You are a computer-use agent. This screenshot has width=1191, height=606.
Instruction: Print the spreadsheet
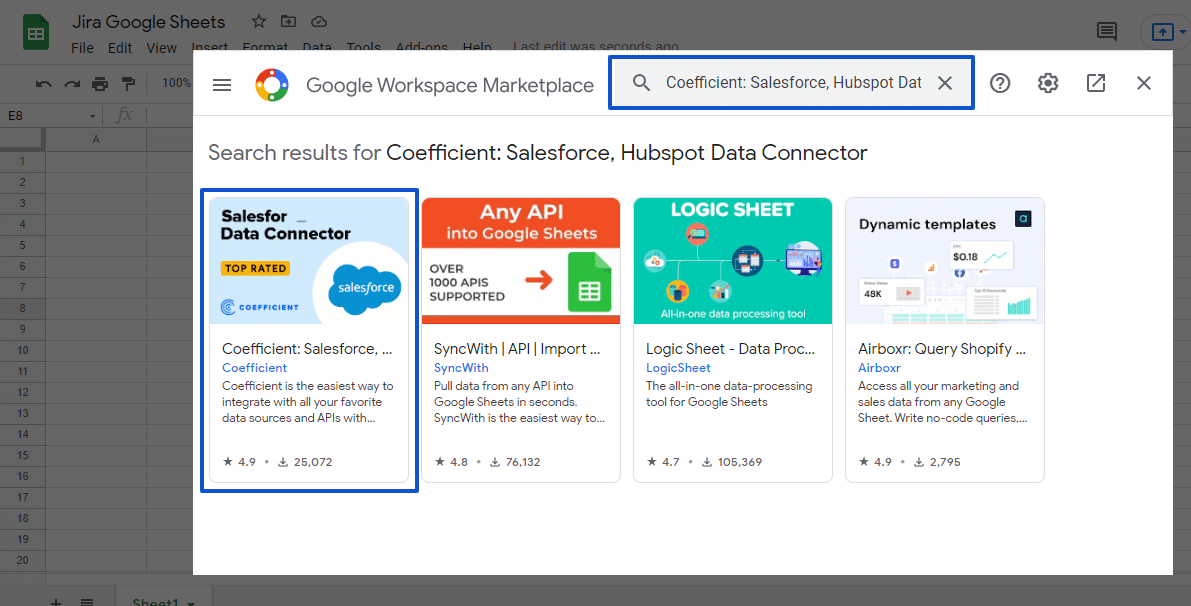tap(100, 84)
